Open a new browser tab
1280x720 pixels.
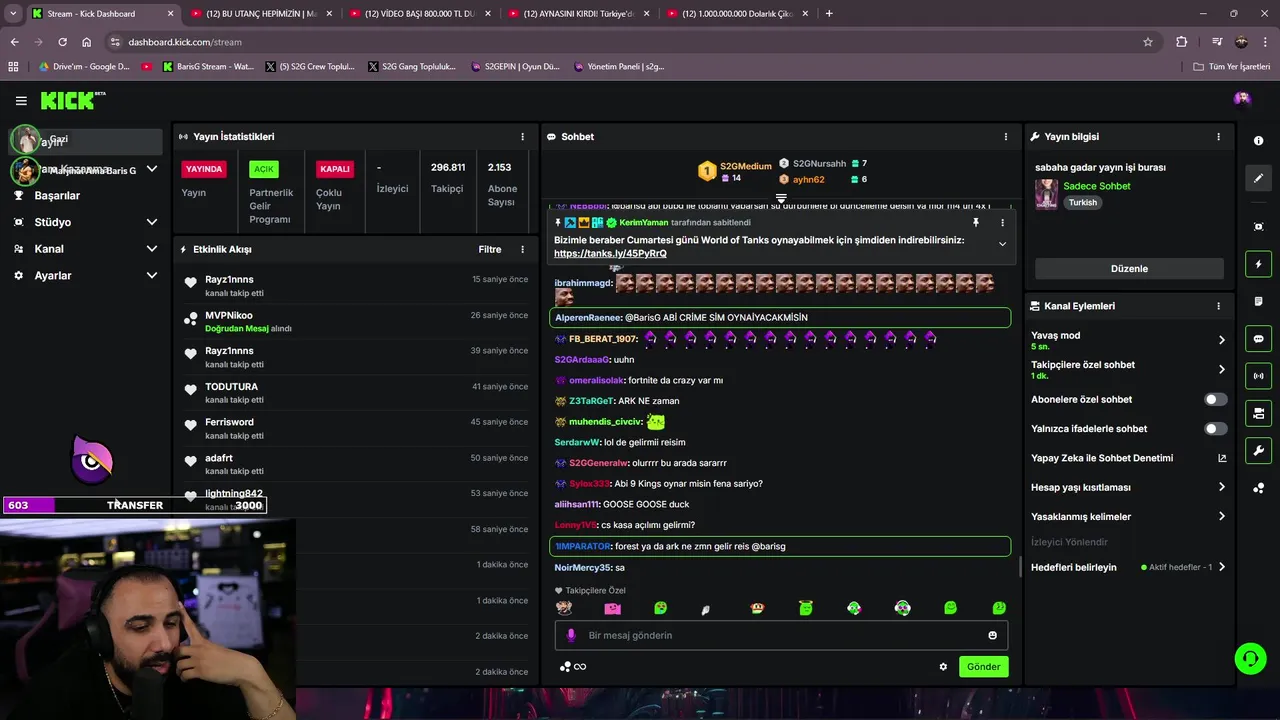point(829,13)
